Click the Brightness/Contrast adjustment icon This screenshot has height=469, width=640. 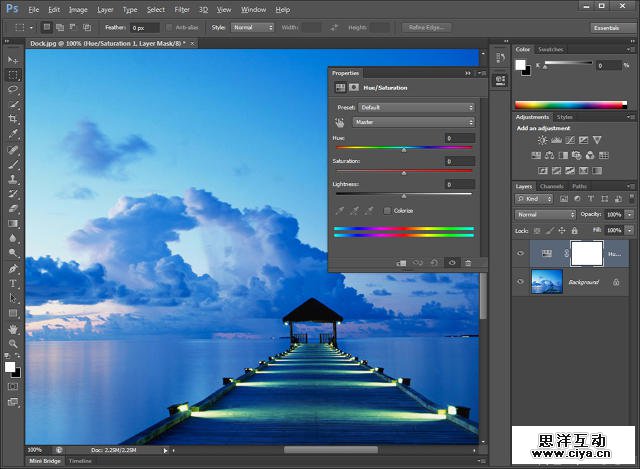pos(543,141)
